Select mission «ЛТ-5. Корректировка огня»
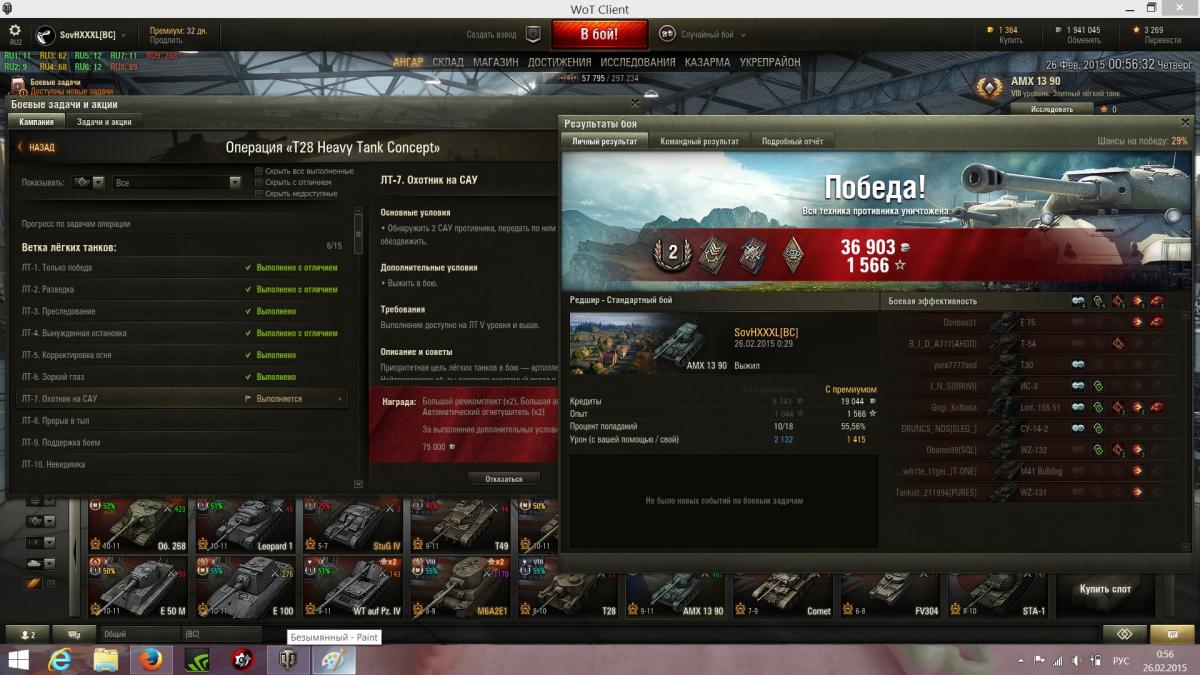The width and height of the screenshot is (1200, 675). pos(182,355)
